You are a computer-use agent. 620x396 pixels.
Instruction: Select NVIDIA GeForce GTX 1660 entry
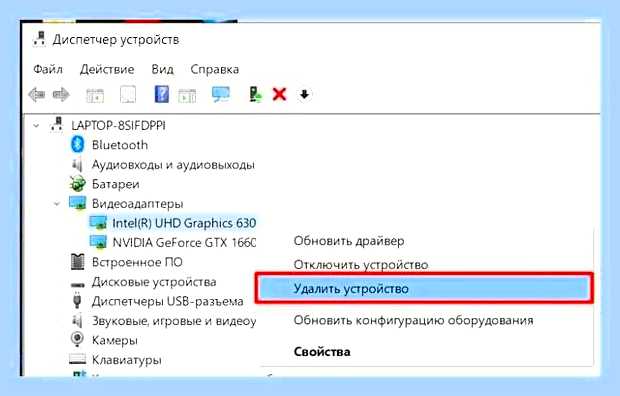click(x=184, y=242)
